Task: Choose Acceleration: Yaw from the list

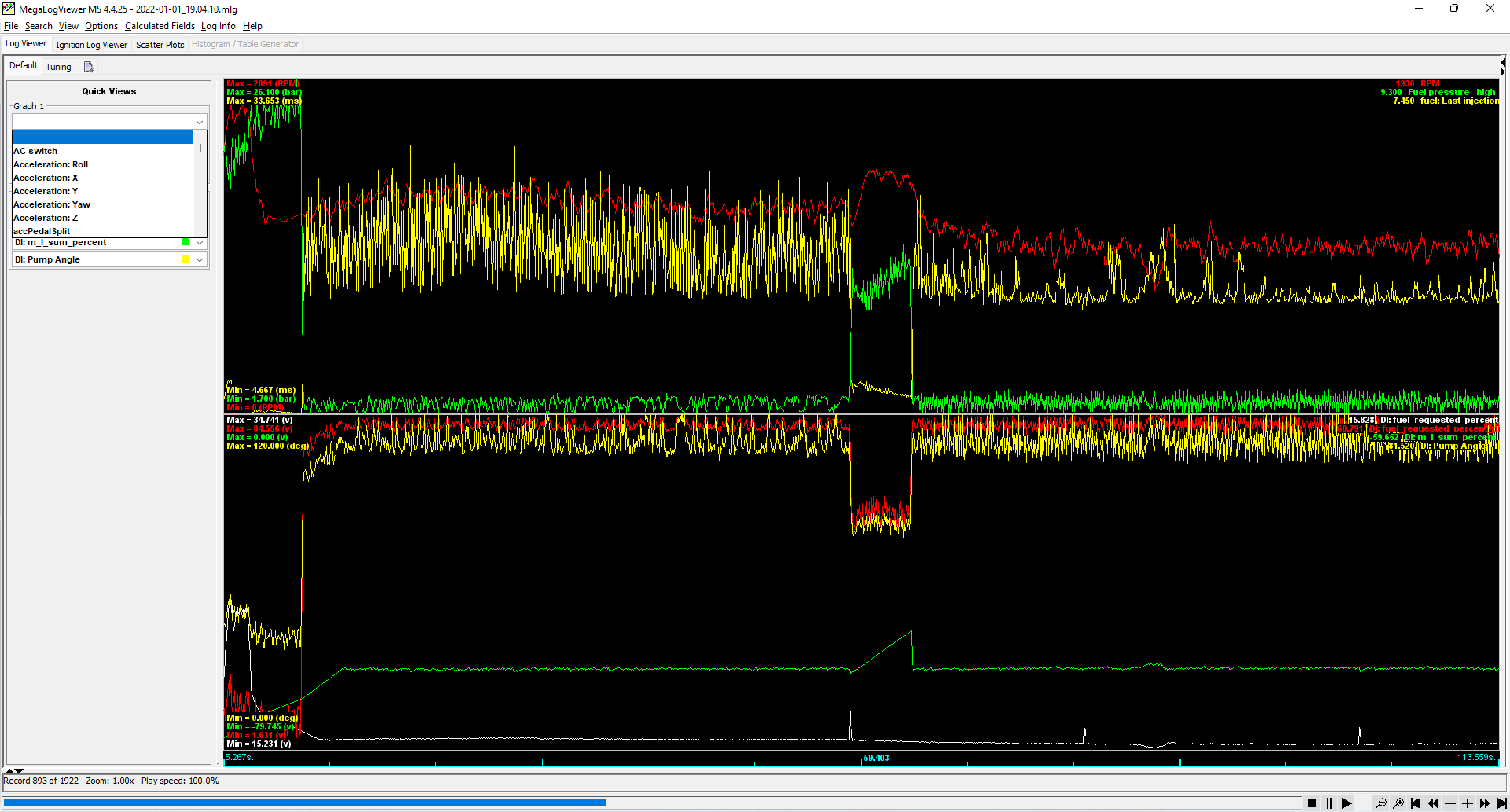Action: click(x=102, y=204)
